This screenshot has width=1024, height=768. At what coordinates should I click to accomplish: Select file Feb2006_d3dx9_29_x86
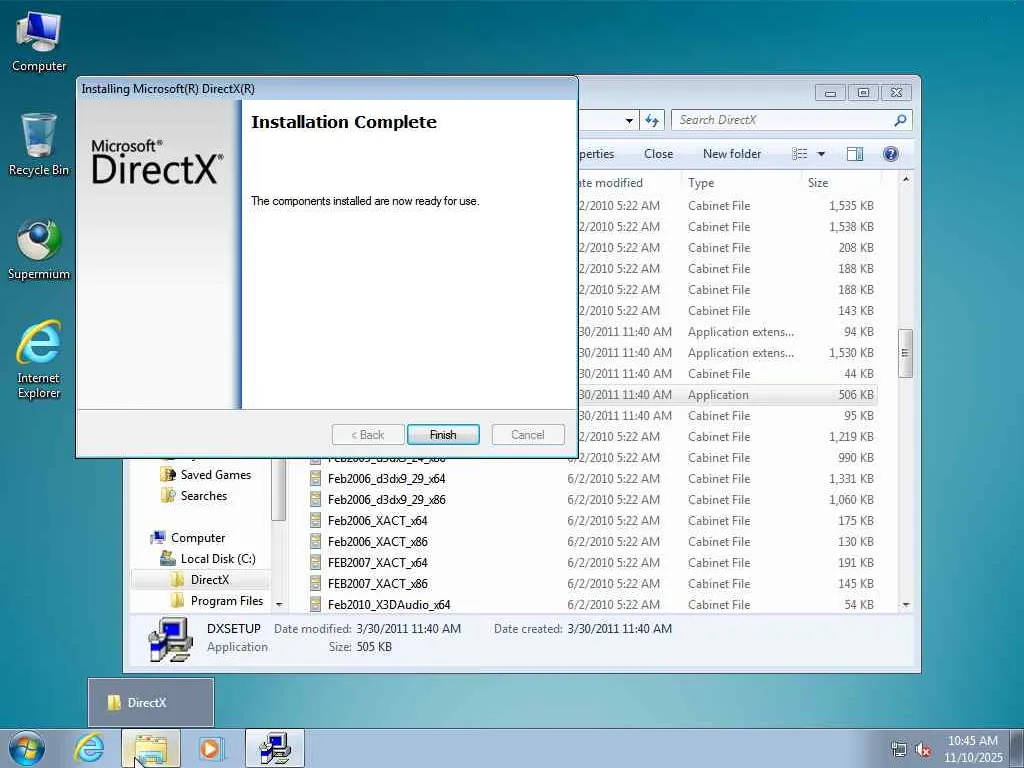[387, 500]
